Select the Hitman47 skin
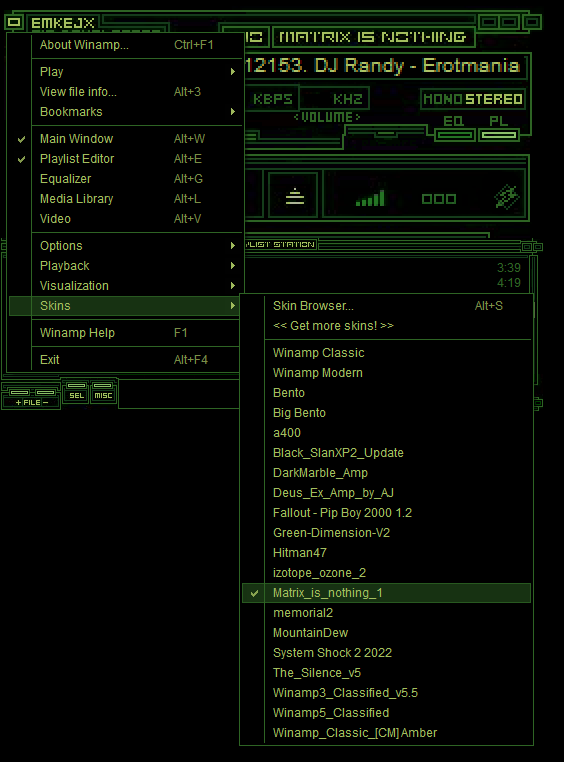Screen dimensions: 564x762 (x=386, y=553)
